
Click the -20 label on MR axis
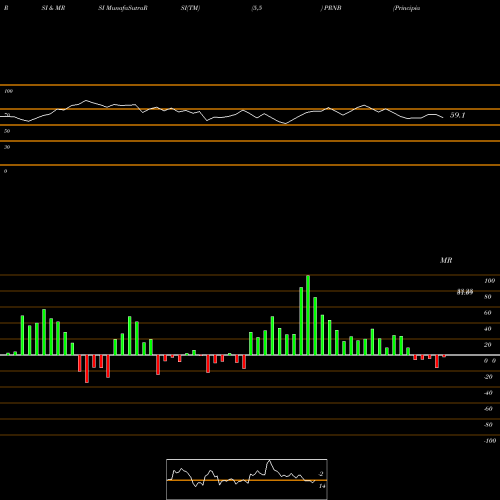(x=488, y=377)
